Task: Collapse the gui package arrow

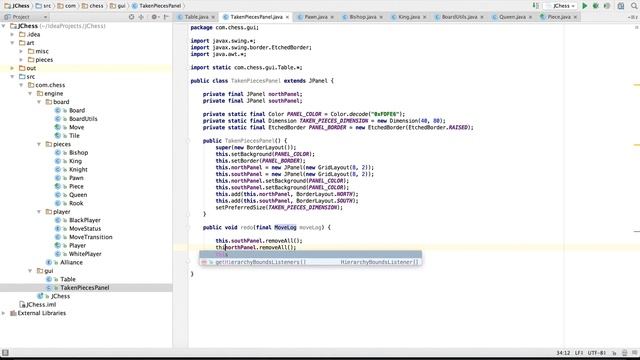Action: tap(31, 271)
